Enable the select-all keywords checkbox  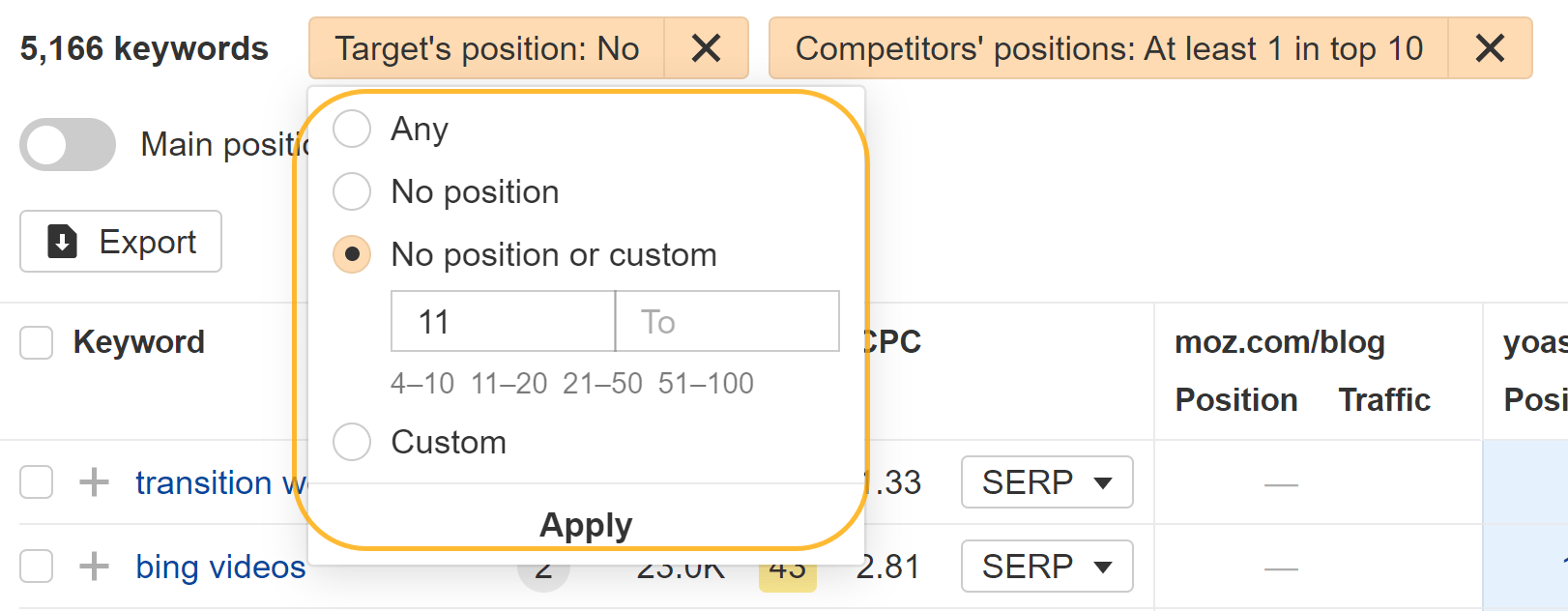36,341
